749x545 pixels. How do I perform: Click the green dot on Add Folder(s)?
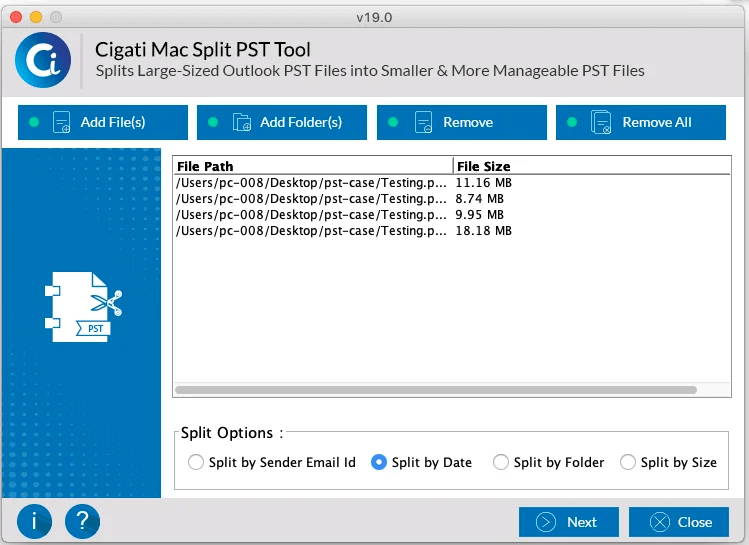coord(213,122)
